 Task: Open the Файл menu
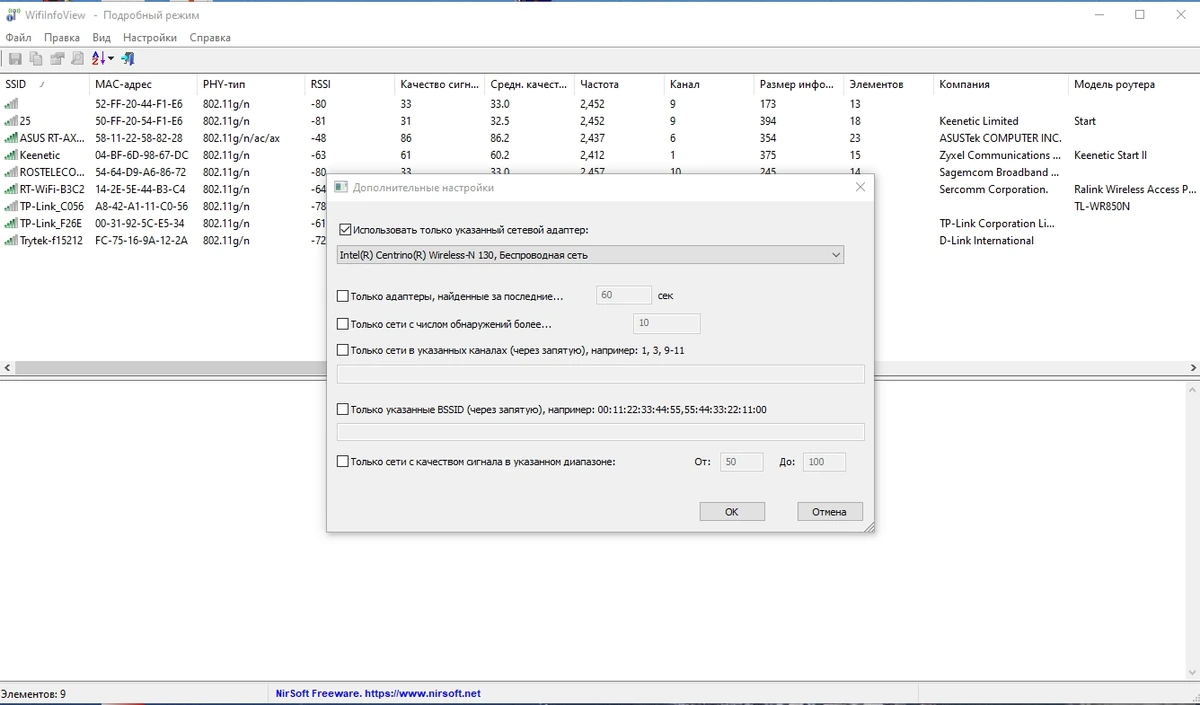(x=18, y=37)
